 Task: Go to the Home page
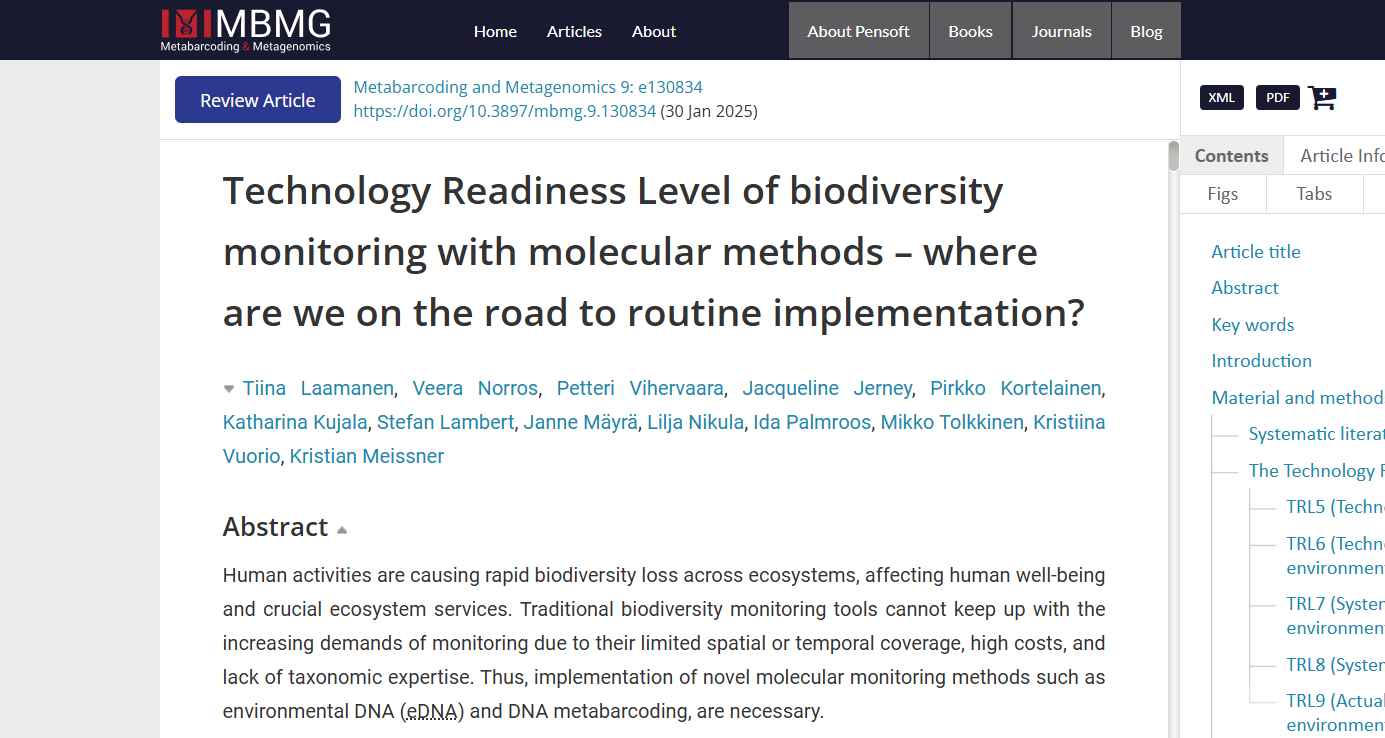pos(495,31)
